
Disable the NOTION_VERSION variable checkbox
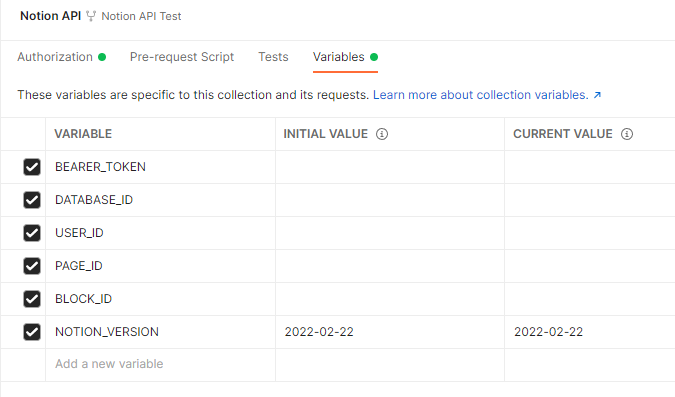(x=32, y=332)
